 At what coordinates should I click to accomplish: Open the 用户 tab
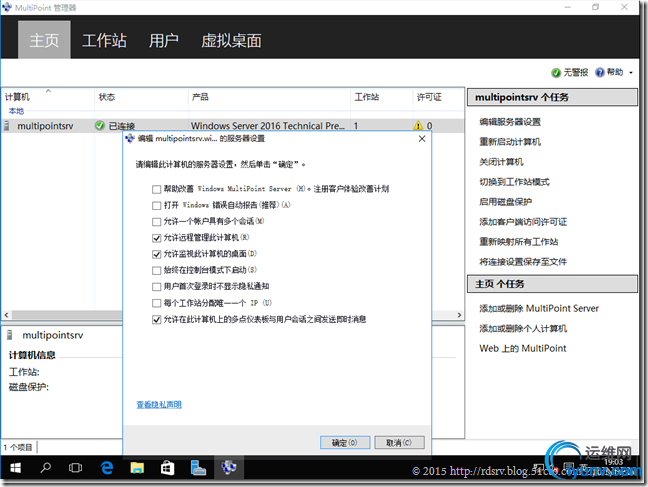(164, 41)
